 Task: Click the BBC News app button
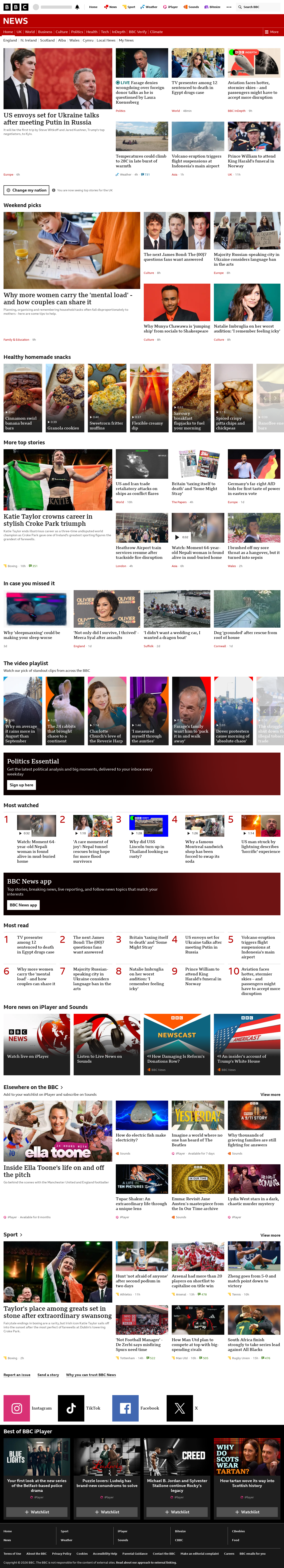point(23,905)
